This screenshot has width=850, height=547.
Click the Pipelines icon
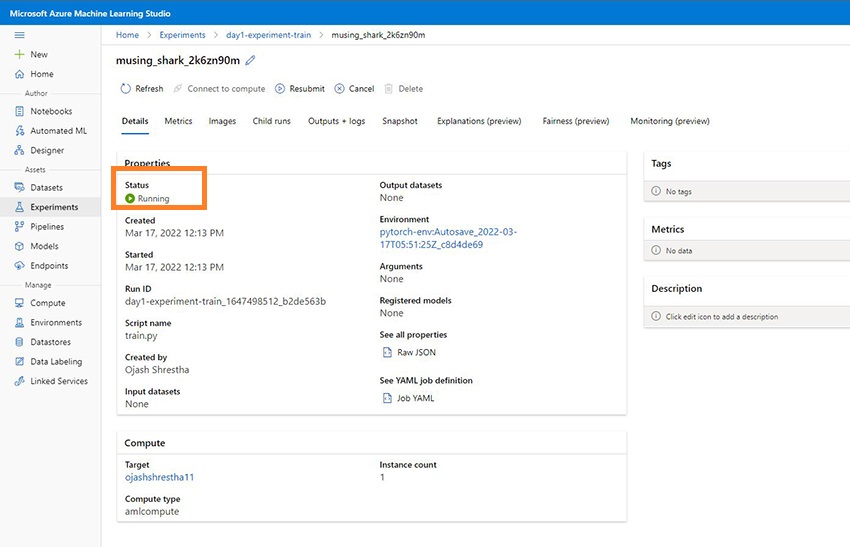point(20,227)
